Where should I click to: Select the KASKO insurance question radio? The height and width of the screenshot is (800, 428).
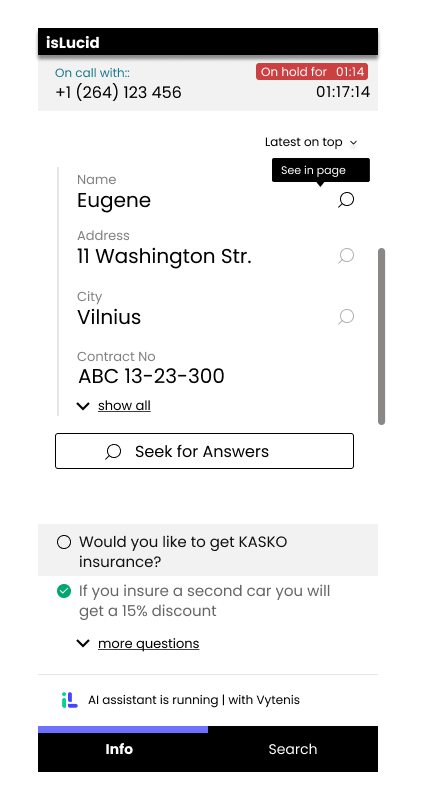tap(64, 542)
